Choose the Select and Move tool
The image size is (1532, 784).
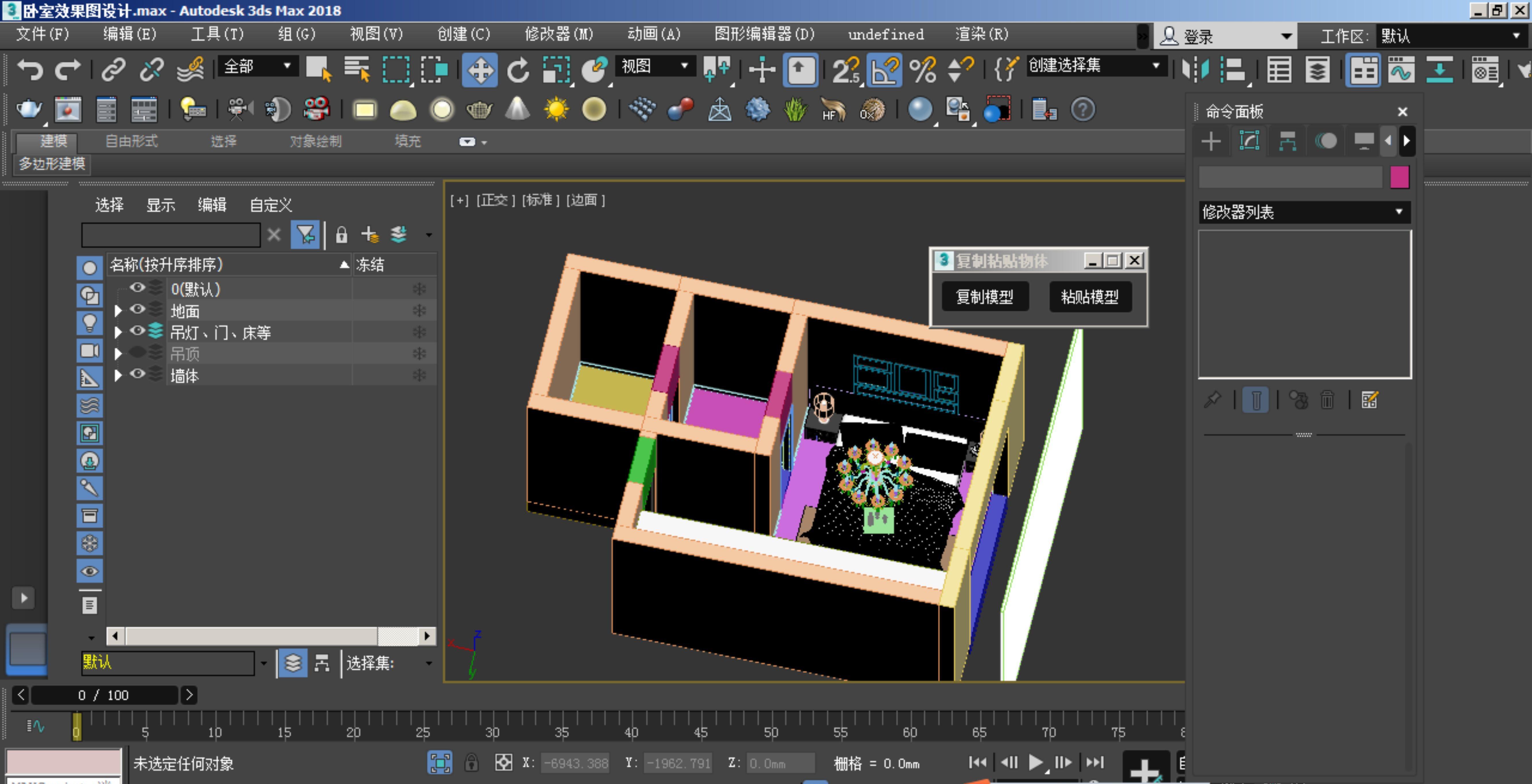[x=479, y=70]
